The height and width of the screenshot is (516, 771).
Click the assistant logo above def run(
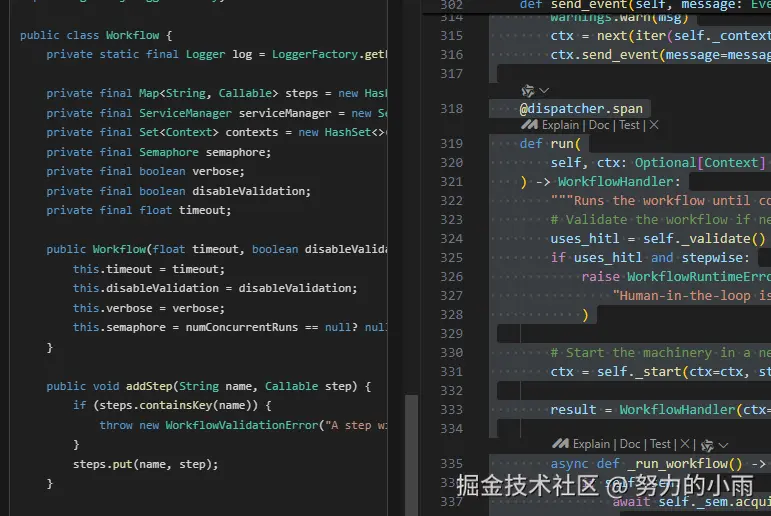[x=529, y=125]
